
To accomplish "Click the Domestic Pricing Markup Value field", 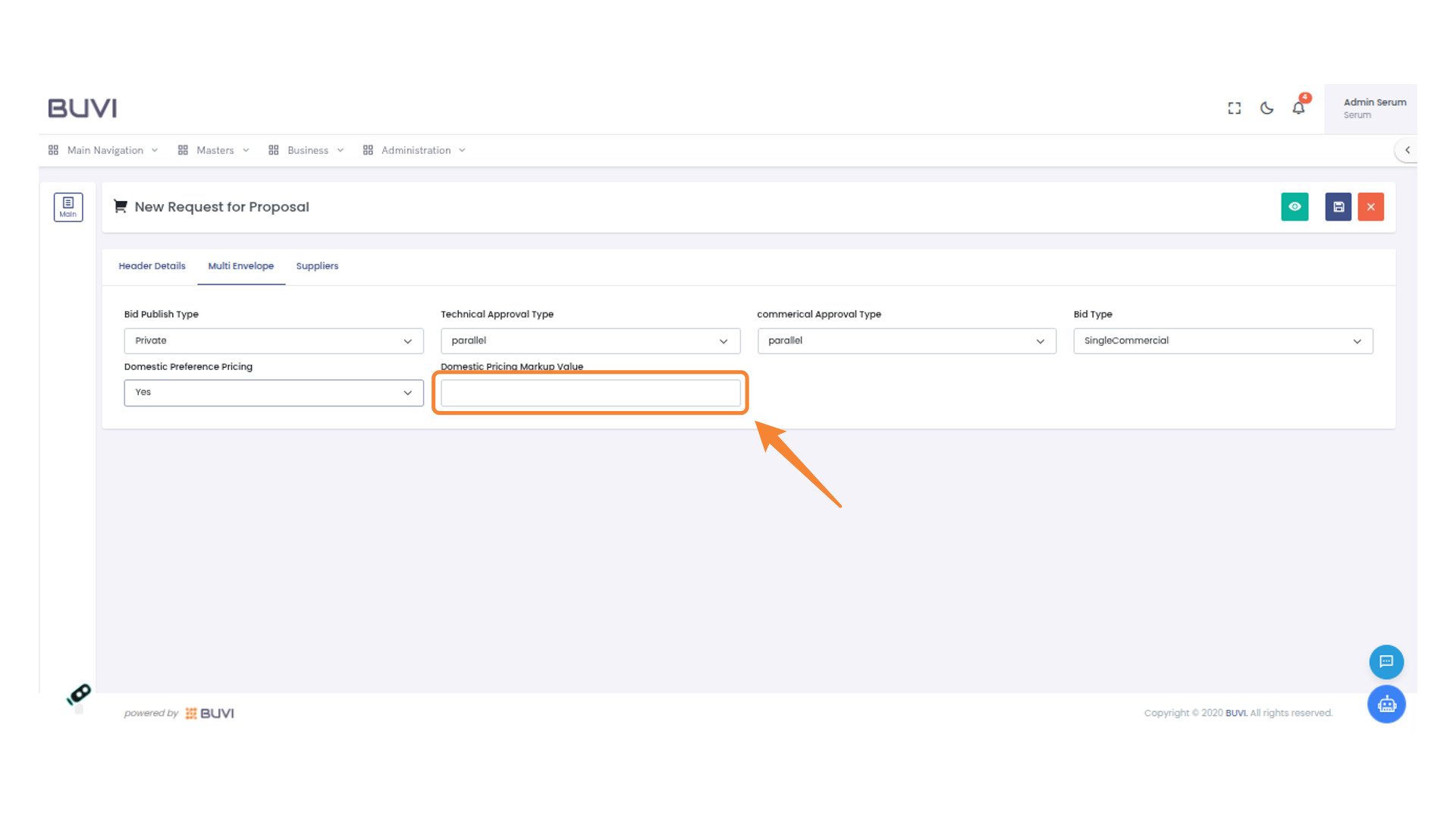I will pyautogui.click(x=590, y=392).
